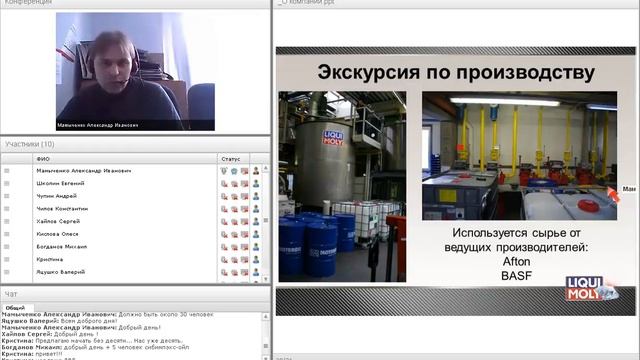Click the chat scrollbar thumb

point(266,346)
